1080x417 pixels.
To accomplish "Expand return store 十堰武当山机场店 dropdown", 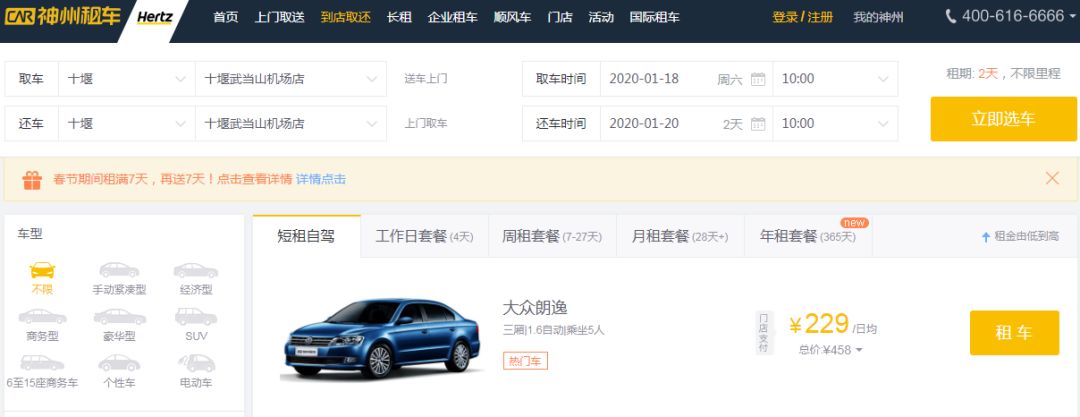I will [371, 124].
